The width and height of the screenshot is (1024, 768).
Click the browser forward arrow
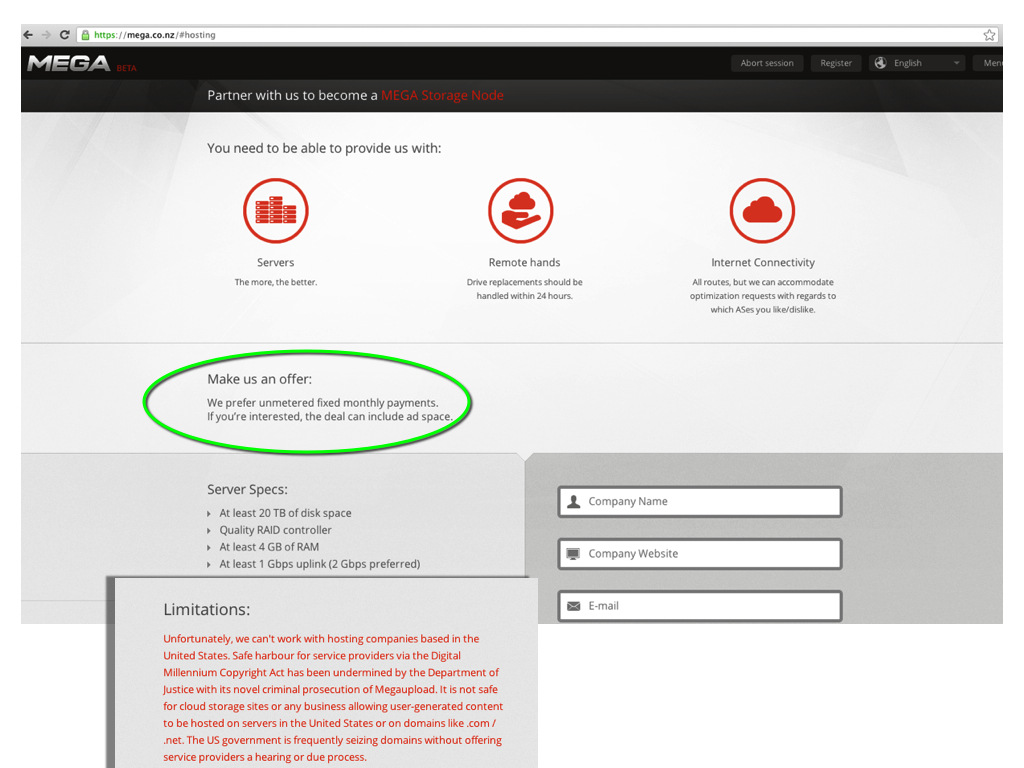(x=46, y=35)
